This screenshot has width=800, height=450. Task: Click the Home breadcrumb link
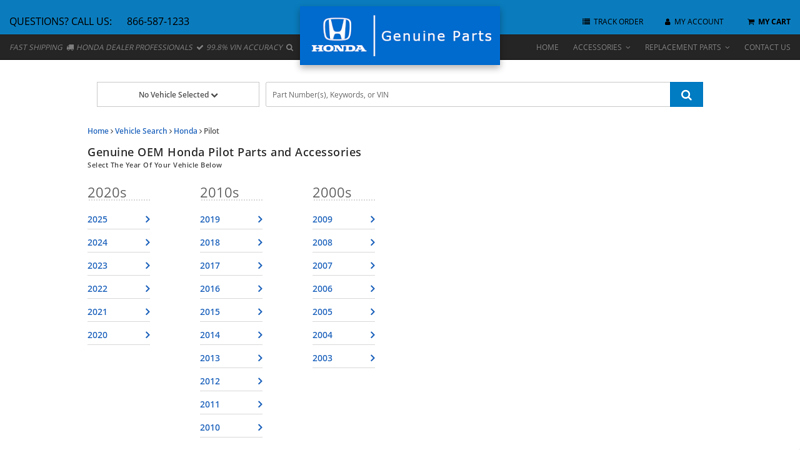click(x=98, y=131)
